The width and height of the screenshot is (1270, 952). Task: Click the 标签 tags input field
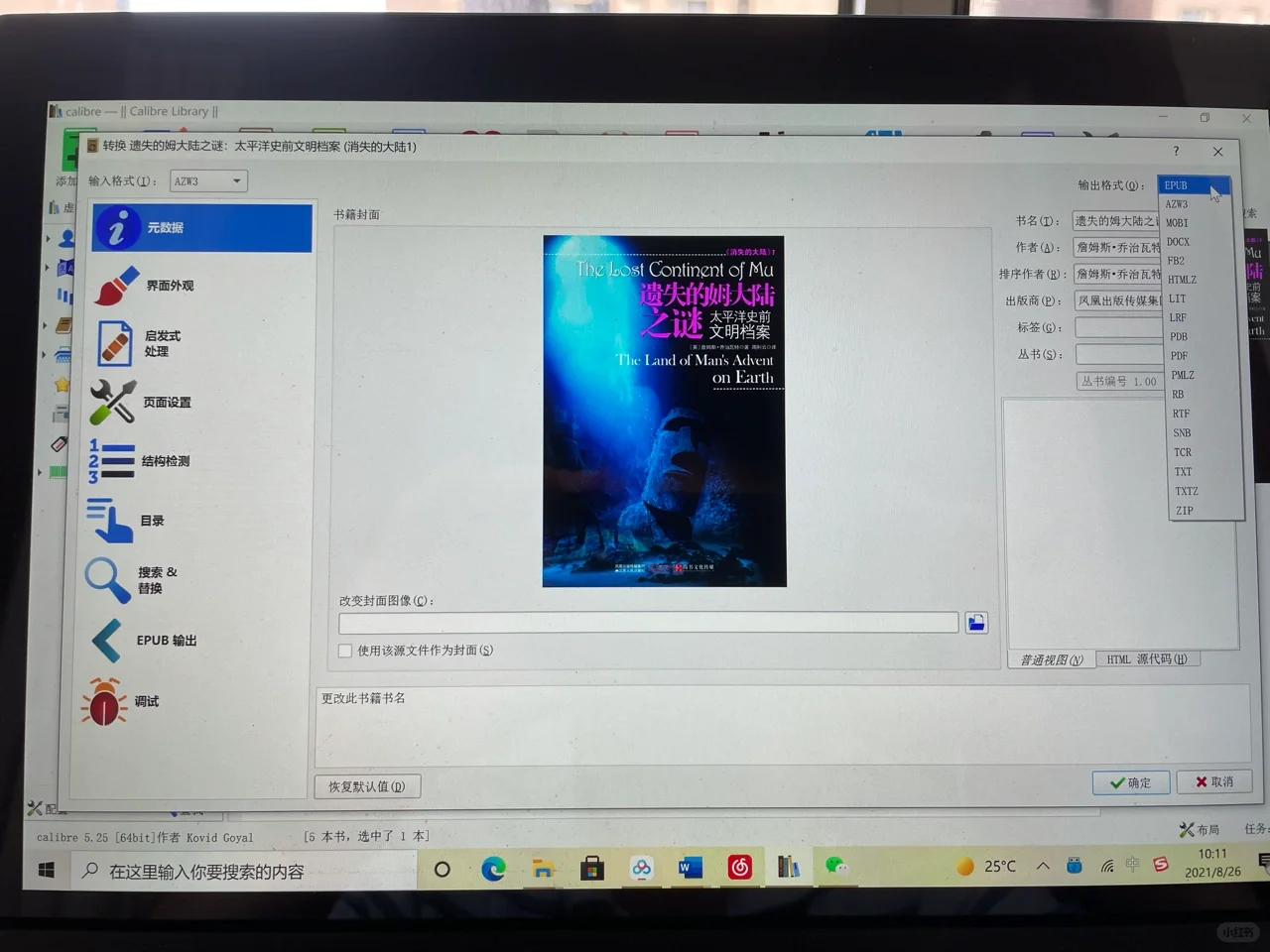(x=1120, y=327)
